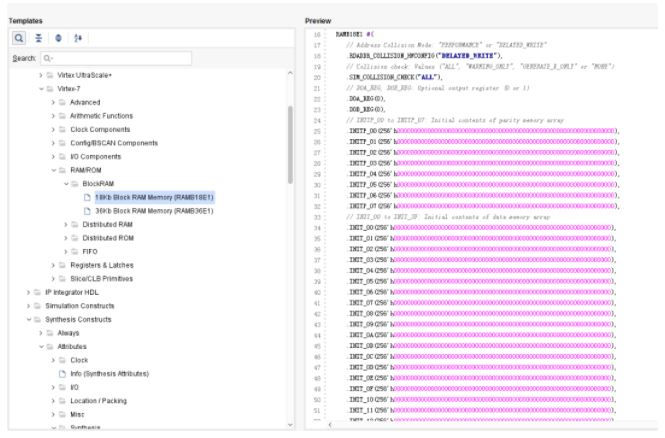Select the Virtex UltraScale+ tree label

coord(84,75)
